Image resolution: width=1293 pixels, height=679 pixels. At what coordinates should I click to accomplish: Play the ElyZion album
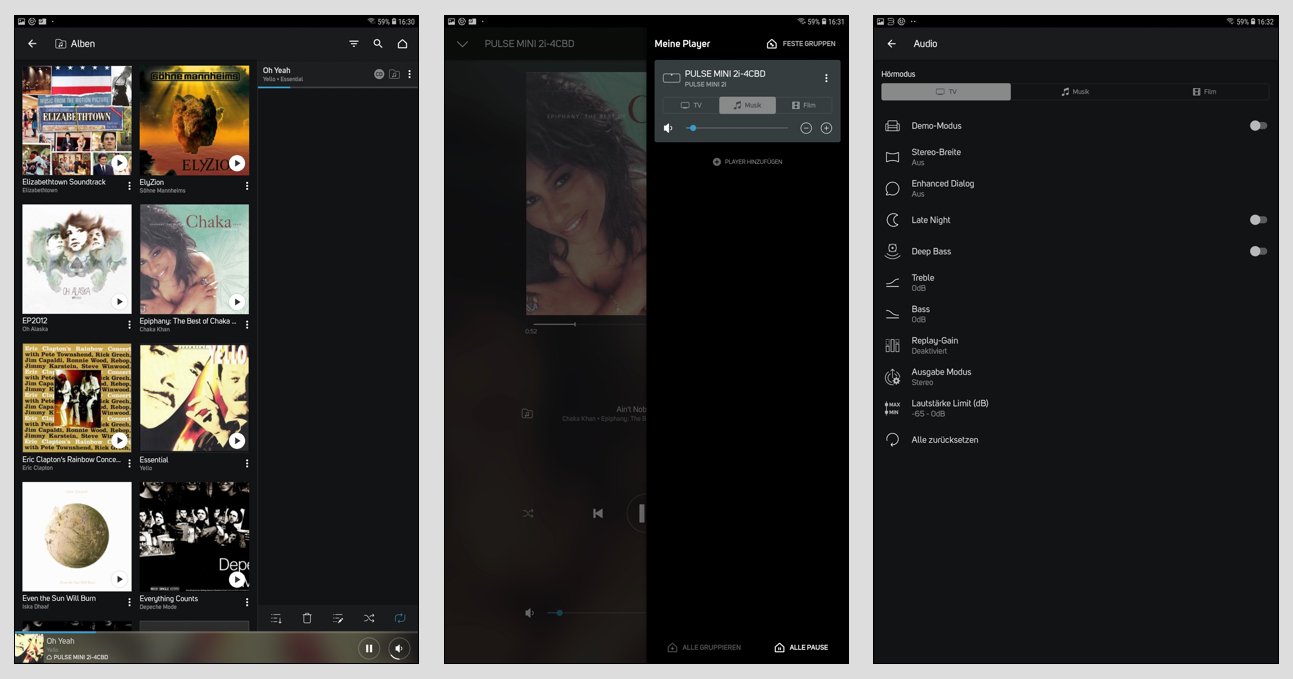[237, 163]
